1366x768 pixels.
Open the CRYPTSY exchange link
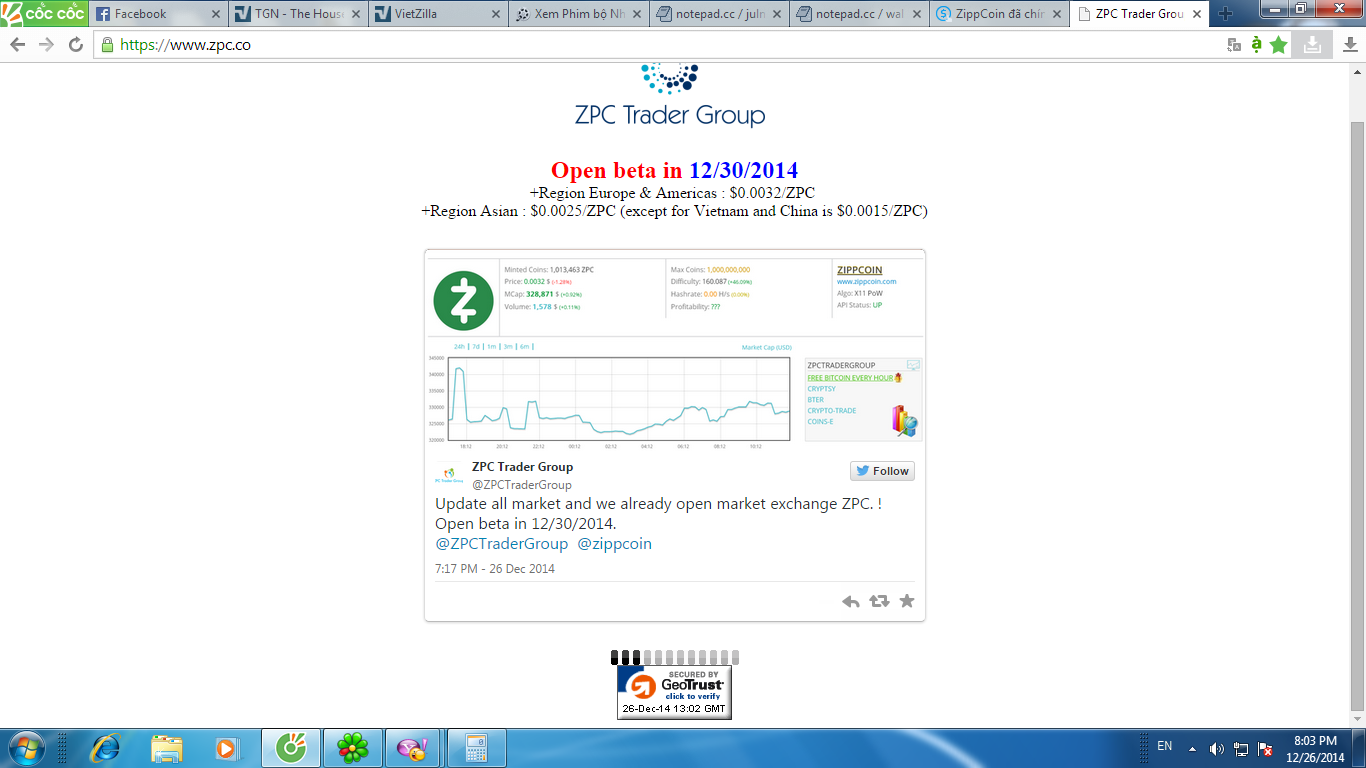tap(821, 389)
